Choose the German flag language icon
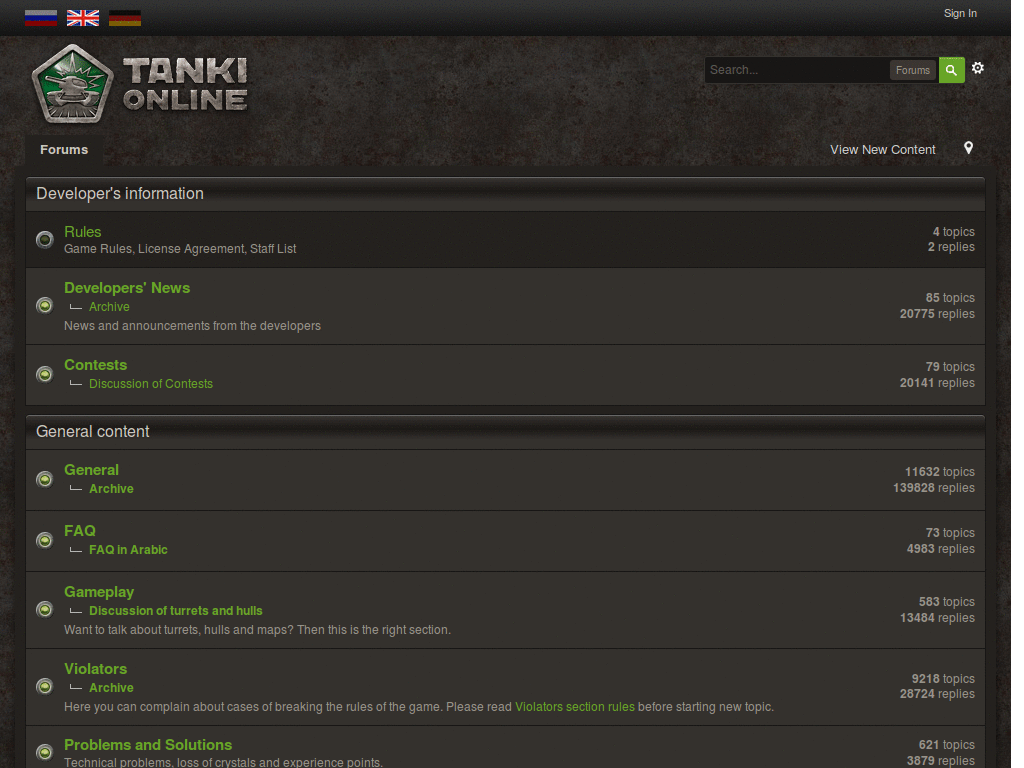The width and height of the screenshot is (1024, 768). pos(124,17)
